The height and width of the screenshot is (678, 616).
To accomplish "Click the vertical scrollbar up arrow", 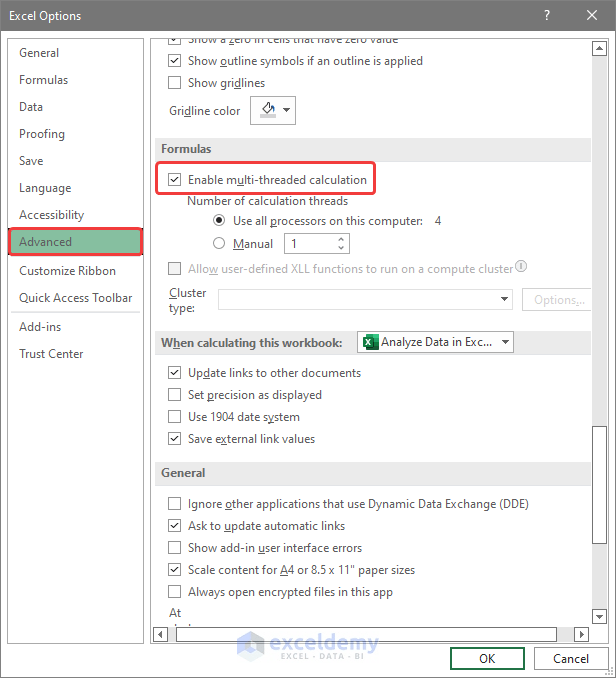I will click(599, 48).
